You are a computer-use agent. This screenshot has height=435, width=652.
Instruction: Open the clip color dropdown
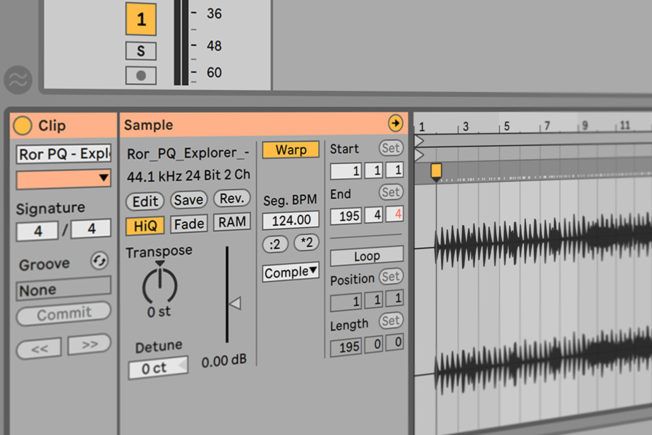click(x=64, y=179)
